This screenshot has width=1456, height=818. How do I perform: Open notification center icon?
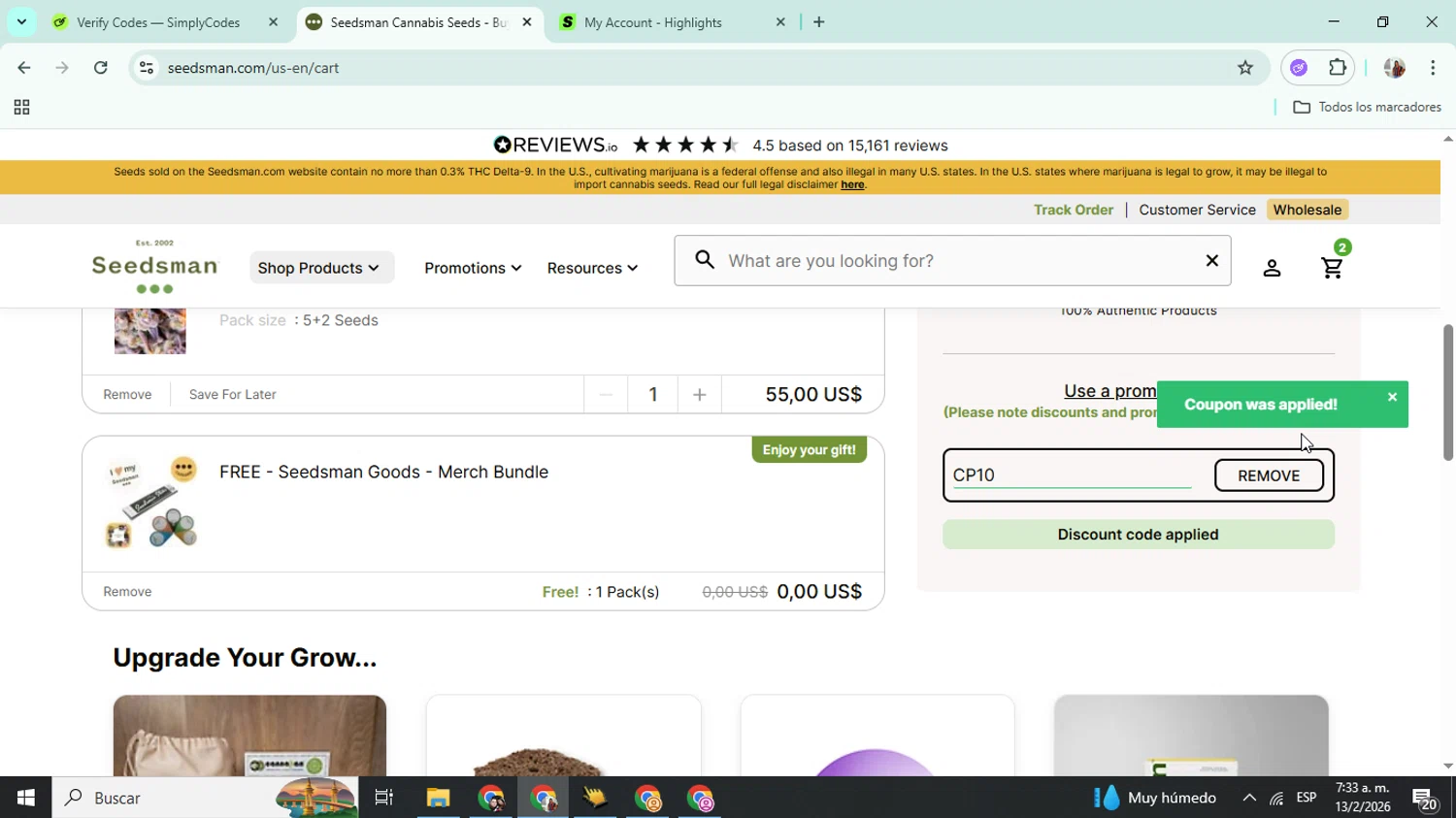[1425, 798]
